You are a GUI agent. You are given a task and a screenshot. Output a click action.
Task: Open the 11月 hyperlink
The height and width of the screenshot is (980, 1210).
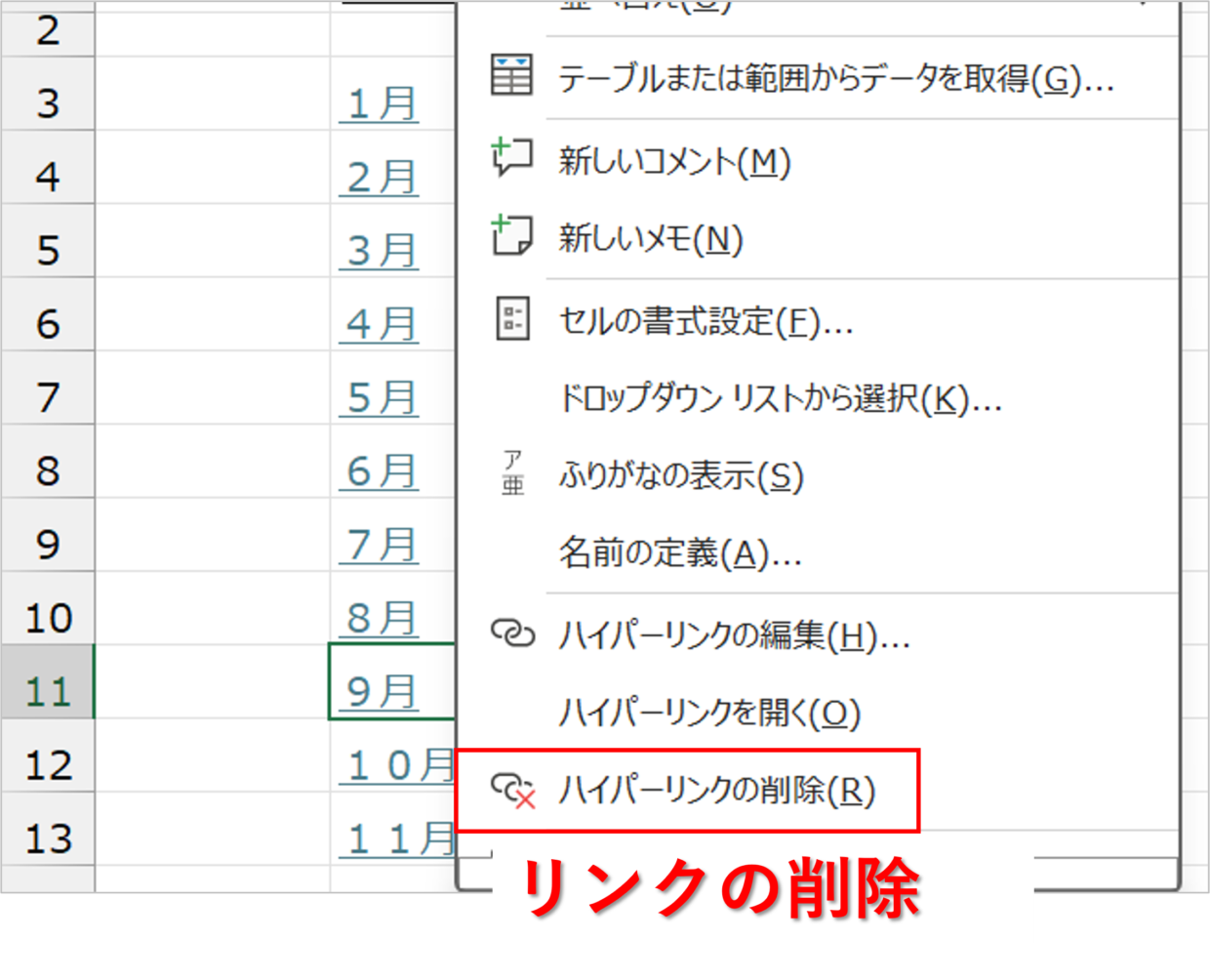[398, 838]
